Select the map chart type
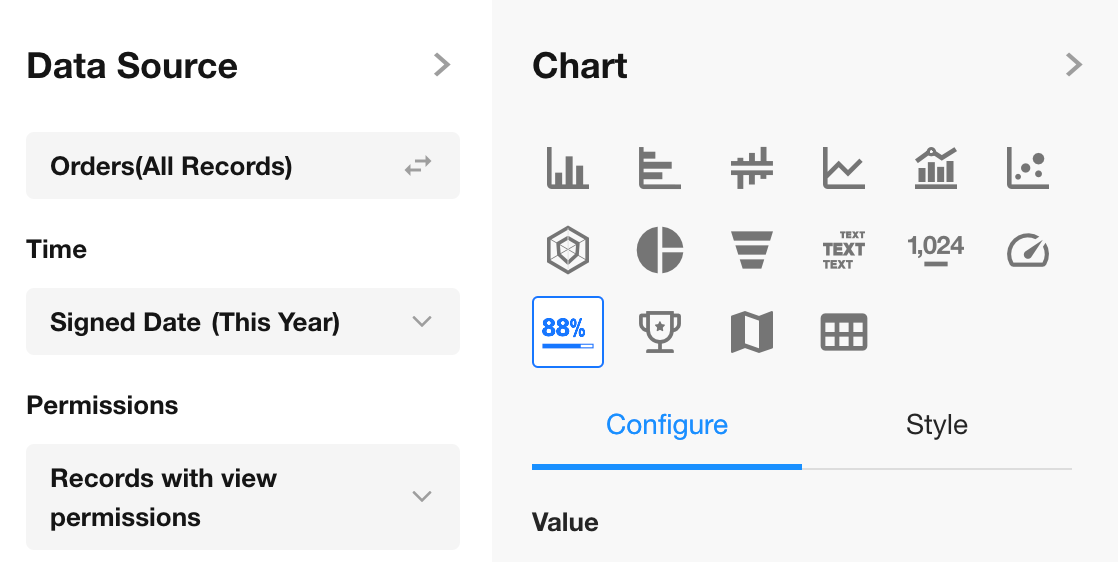 coord(752,332)
